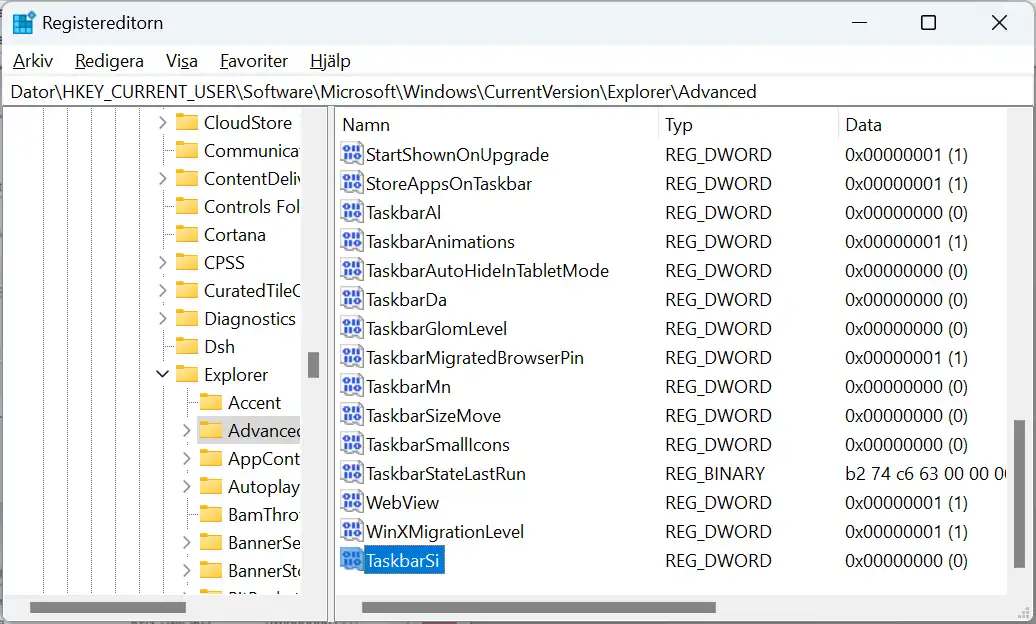Screen dimensions: 1036x624
Task: Click the values pane vertical scrollbar thumb
Action: point(1019,493)
